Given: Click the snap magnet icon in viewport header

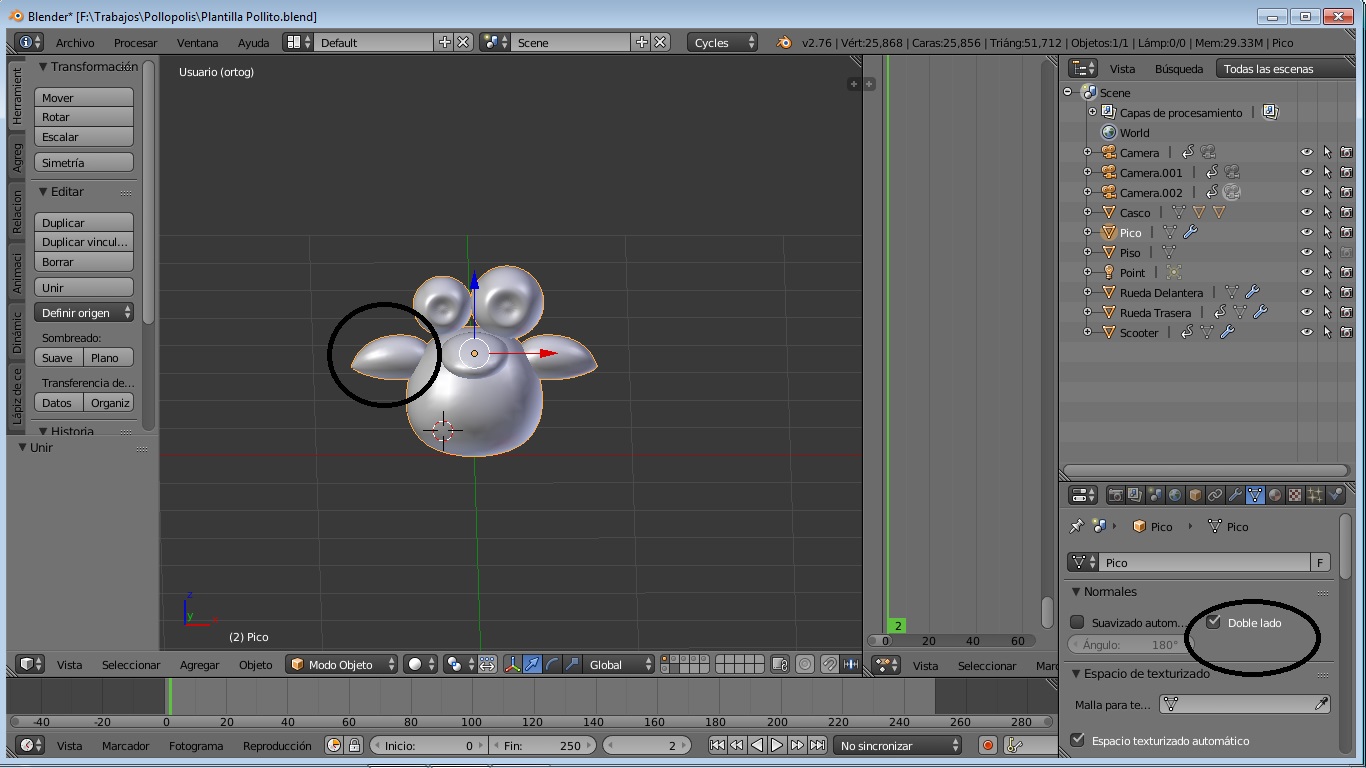Looking at the screenshot, I should click(829, 664).
